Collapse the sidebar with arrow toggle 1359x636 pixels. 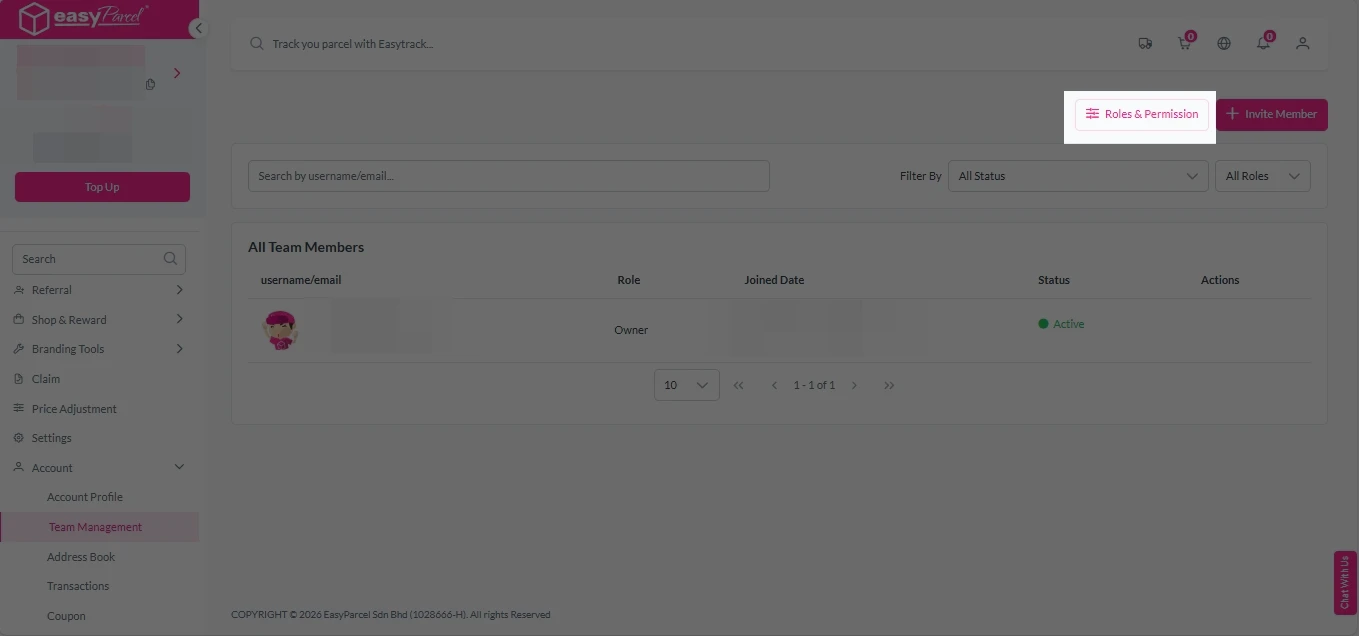(x=198, y=28)
